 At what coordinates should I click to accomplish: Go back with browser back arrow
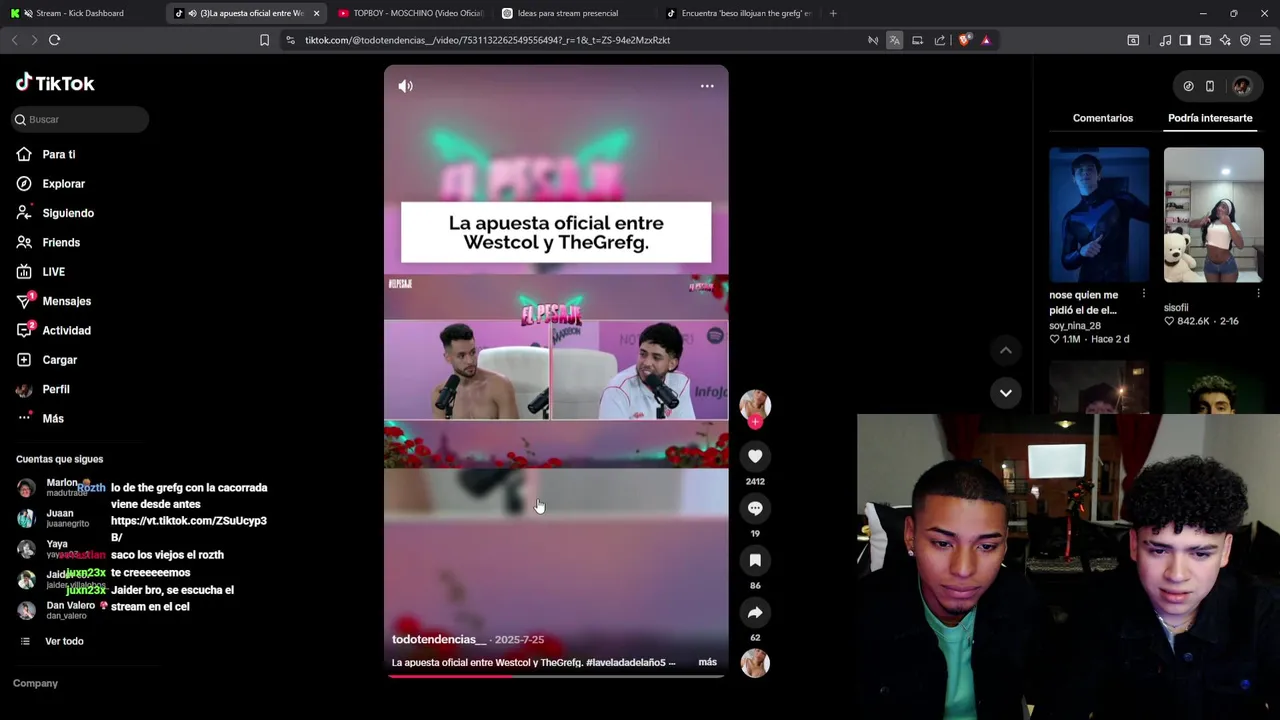14,40
